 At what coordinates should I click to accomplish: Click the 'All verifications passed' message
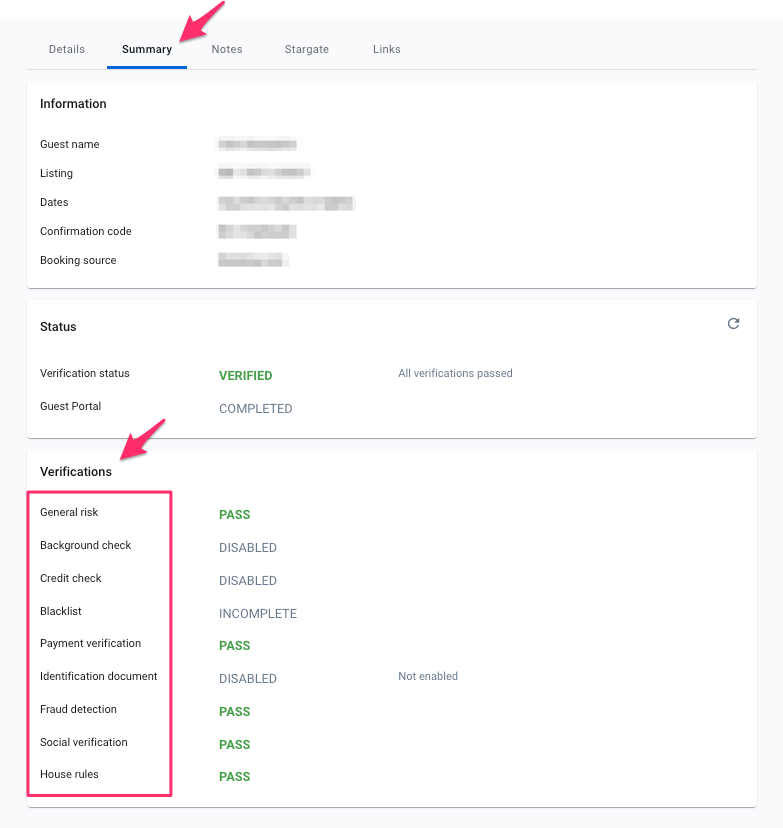tap(455, 373)
